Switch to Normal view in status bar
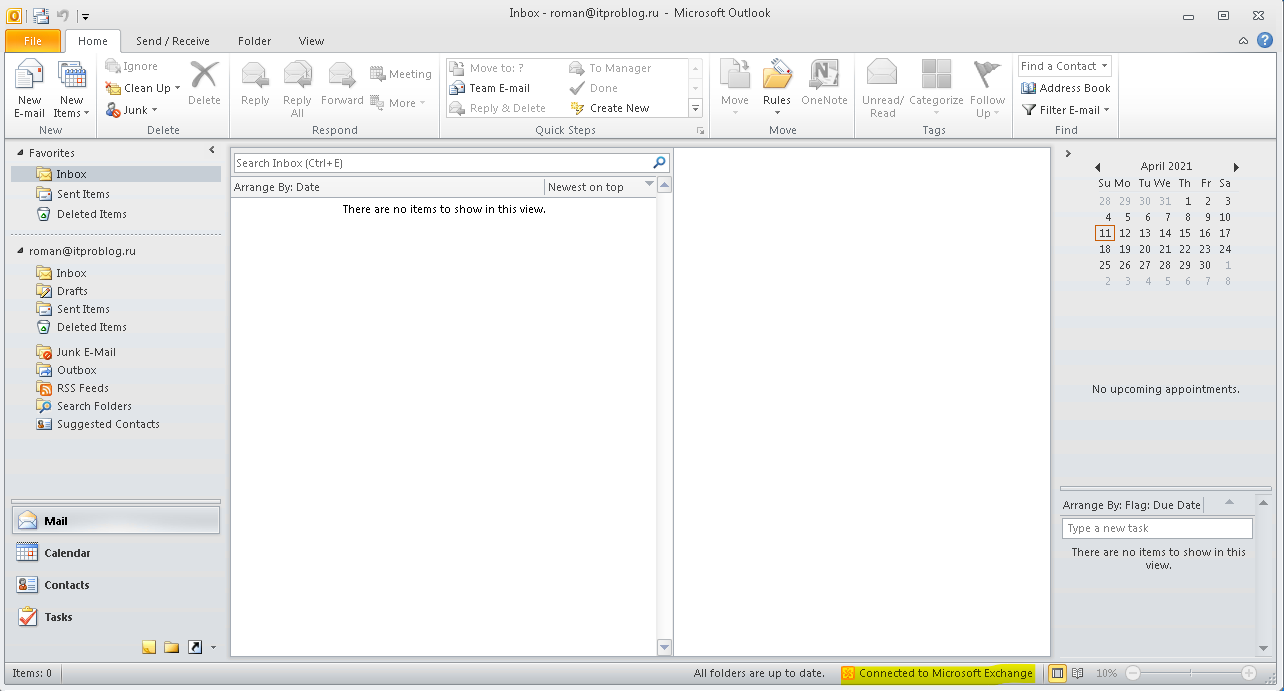Screen dimensions: 1284x691 point(1057,673)
